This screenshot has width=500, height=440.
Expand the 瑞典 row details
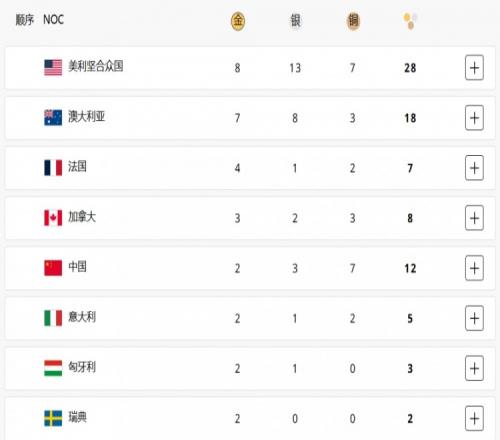(x=474, y=418)
